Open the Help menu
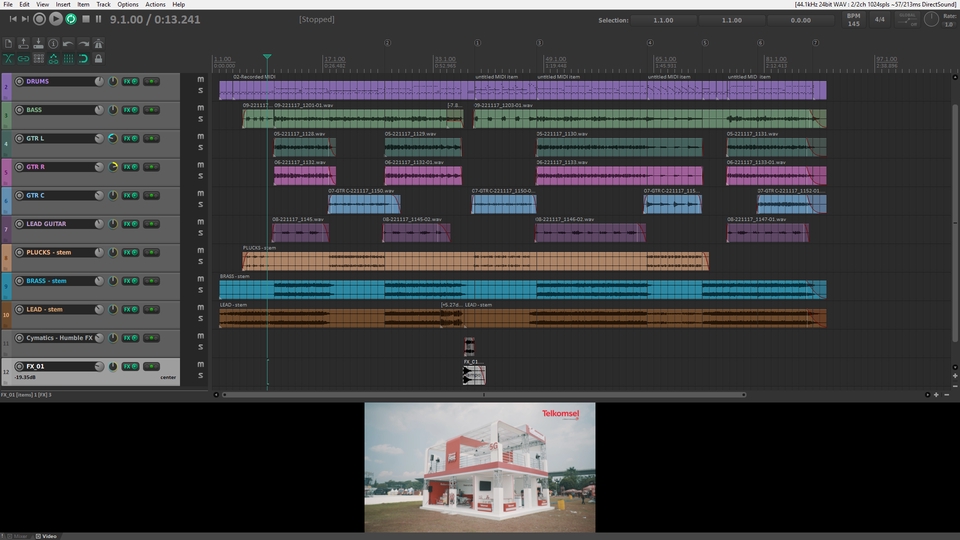This screenshot has width=960, height=540. pyautogui.click(x=179, y=4)
